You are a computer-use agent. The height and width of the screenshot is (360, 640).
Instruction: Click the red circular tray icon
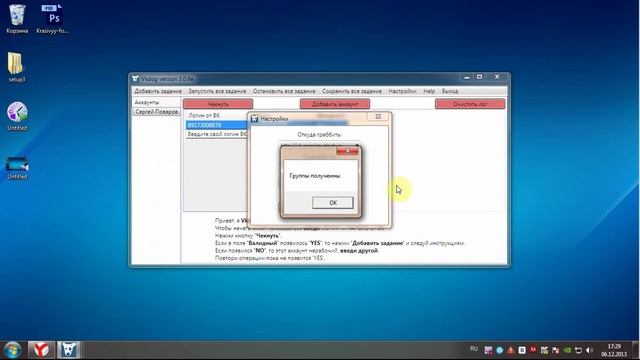click(x=533, y=350)
